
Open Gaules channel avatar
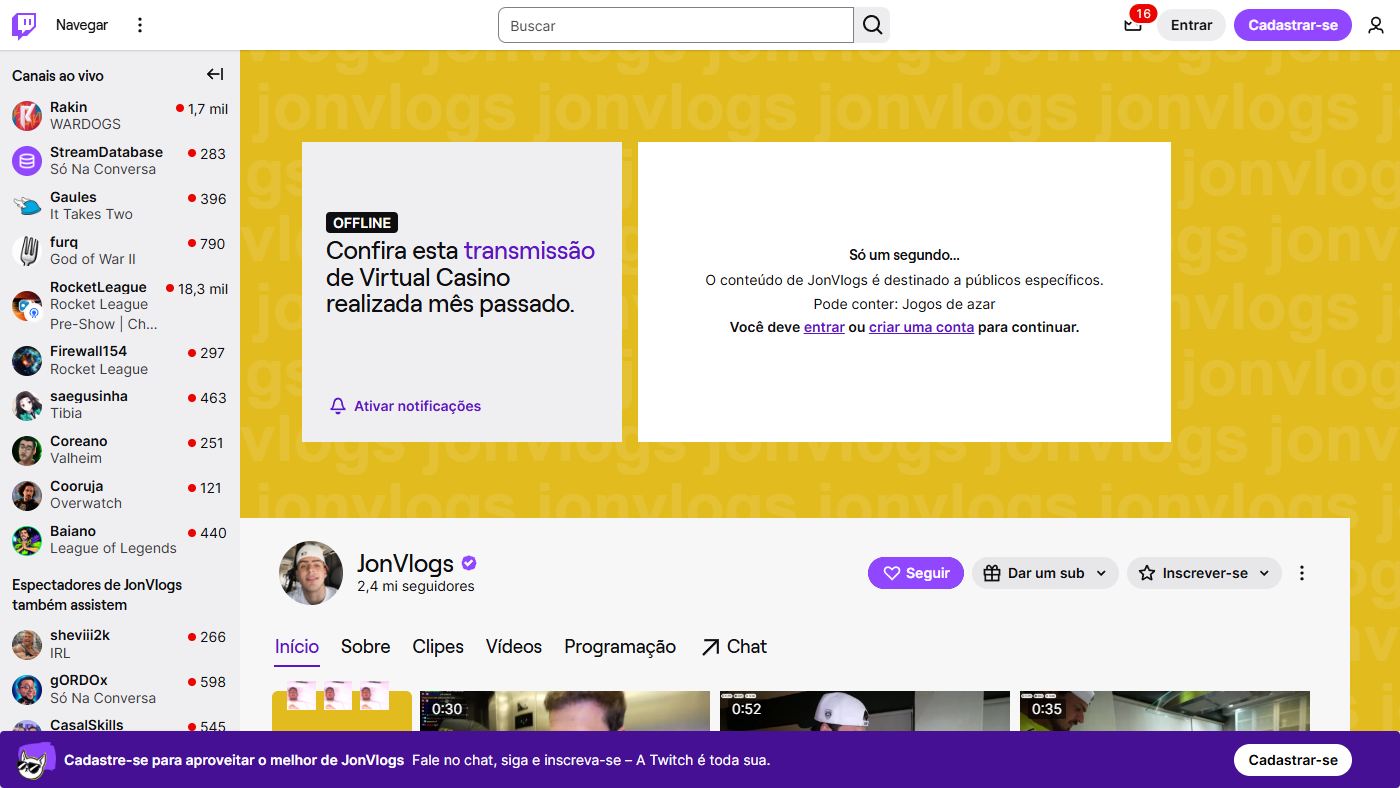pyautogui.click(x=27, y=206)
